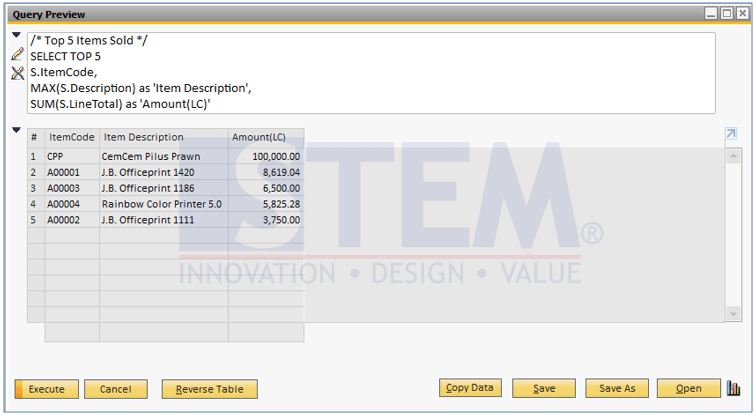Click the J.B. Officeprint 1420 description
This screenshot has height=415, width=755.
tap(164, 172)
